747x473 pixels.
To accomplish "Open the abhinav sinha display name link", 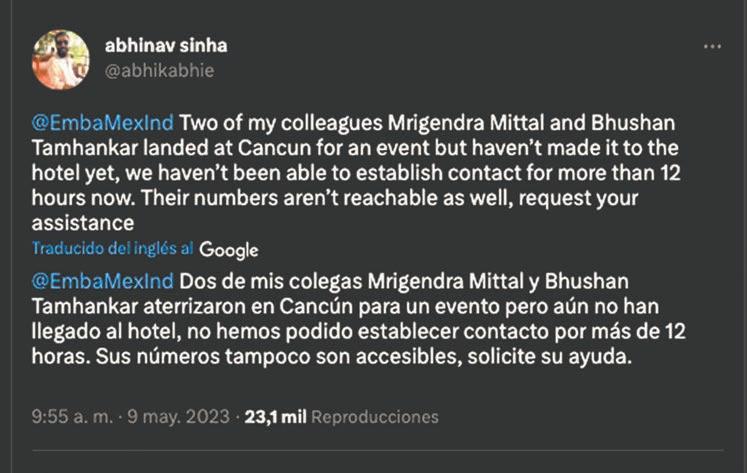I will (x=166, y=45).
